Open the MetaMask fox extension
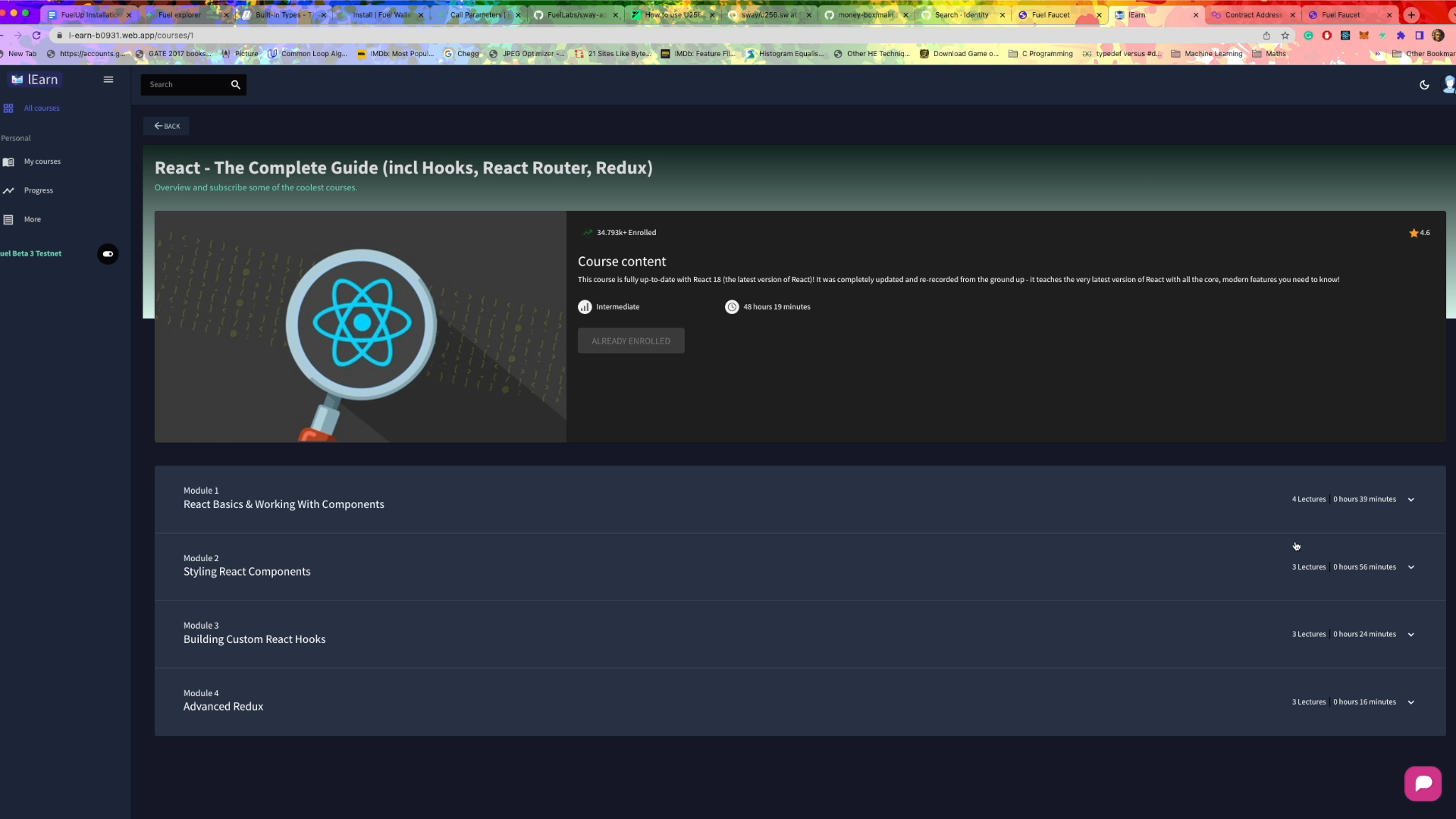The width and height of the screenshot is (1456, 819). [x=1363, y=36]
